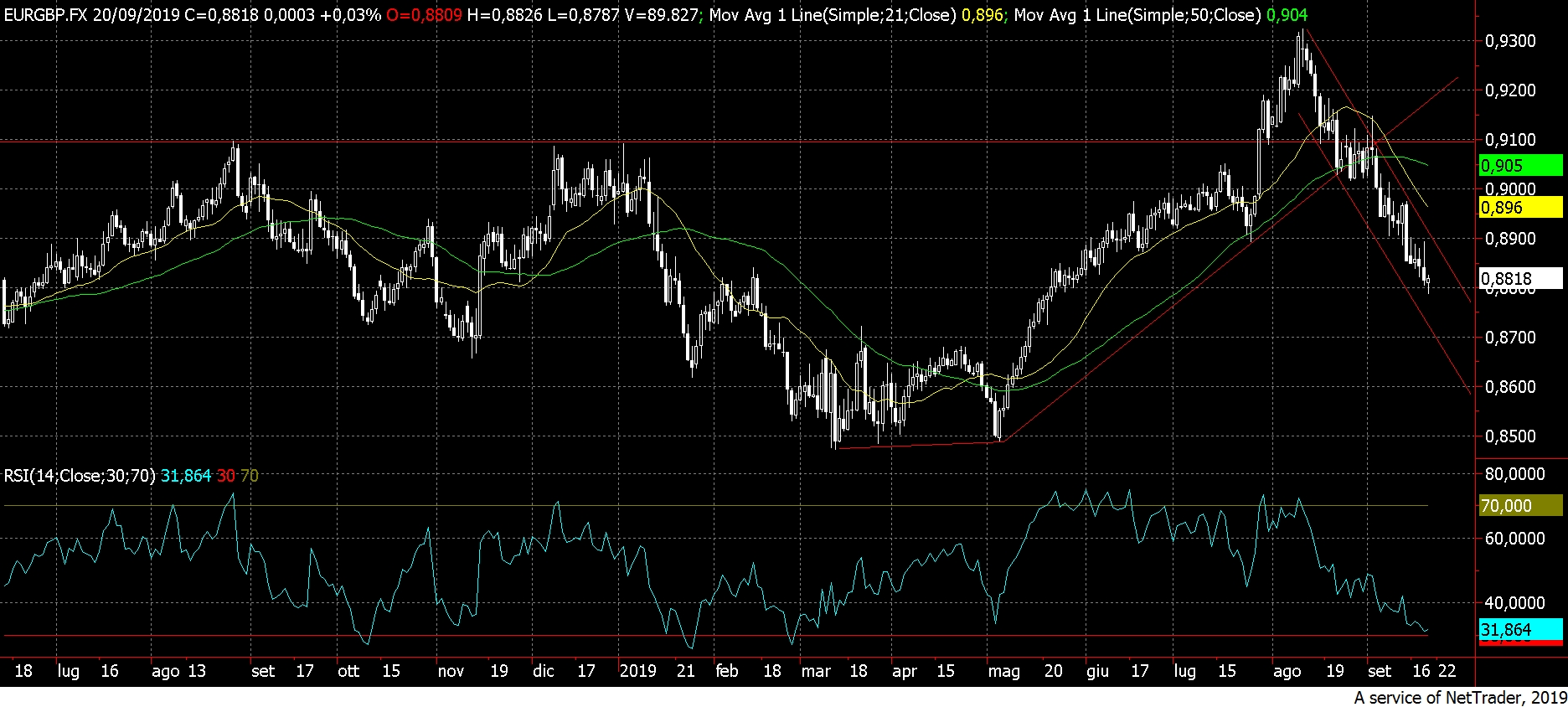Click the RSI(14;Close;30;70) indicator title
Image resolution: width=1568 pixels, height=707 pixels.
(x=80, y=476)
